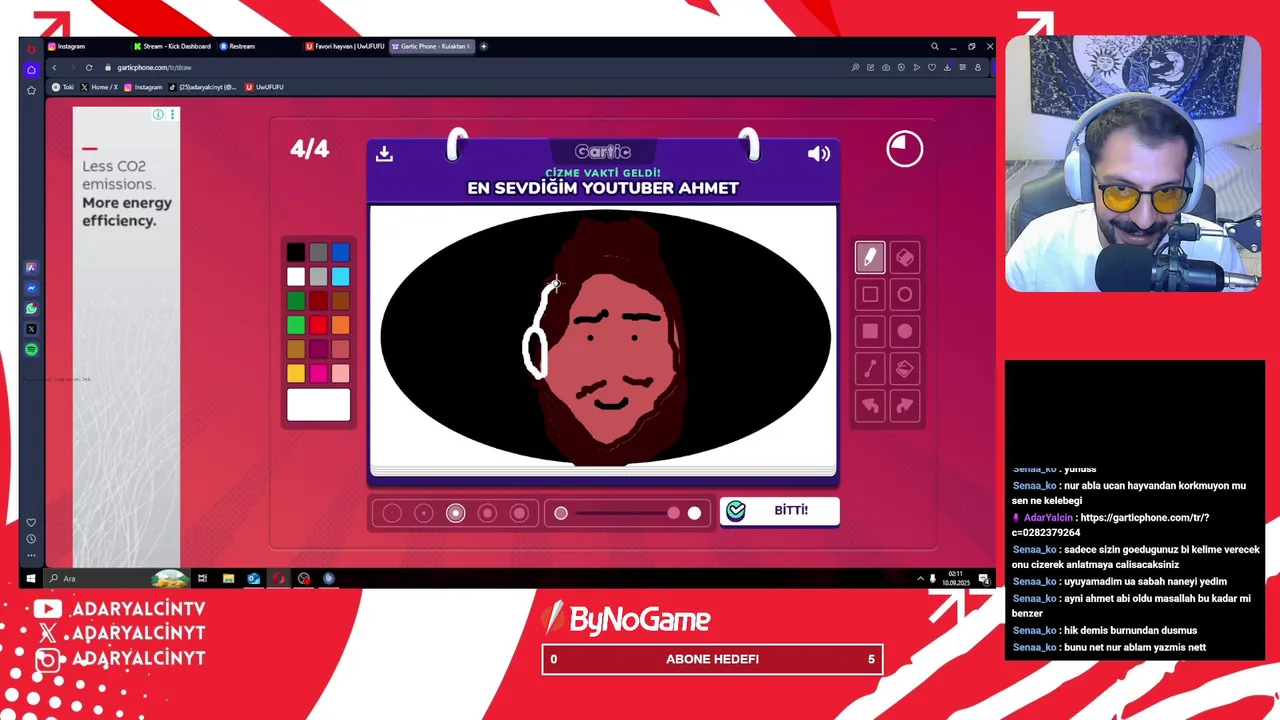Pick the filled circle tool
The width and height of the screenshot is (1280, 720).
coord(905,331)
